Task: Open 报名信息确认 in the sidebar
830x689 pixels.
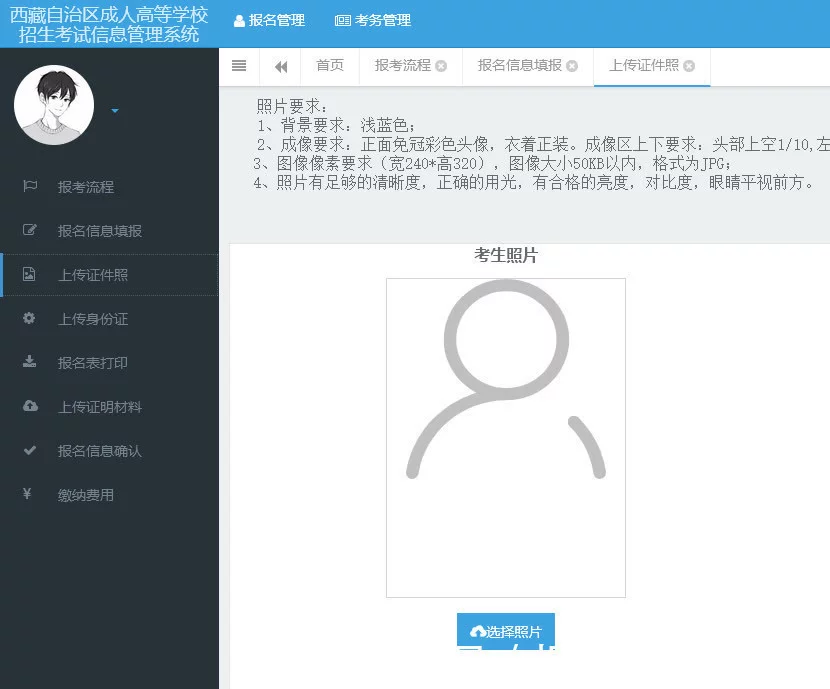Action: click(100, 451)
